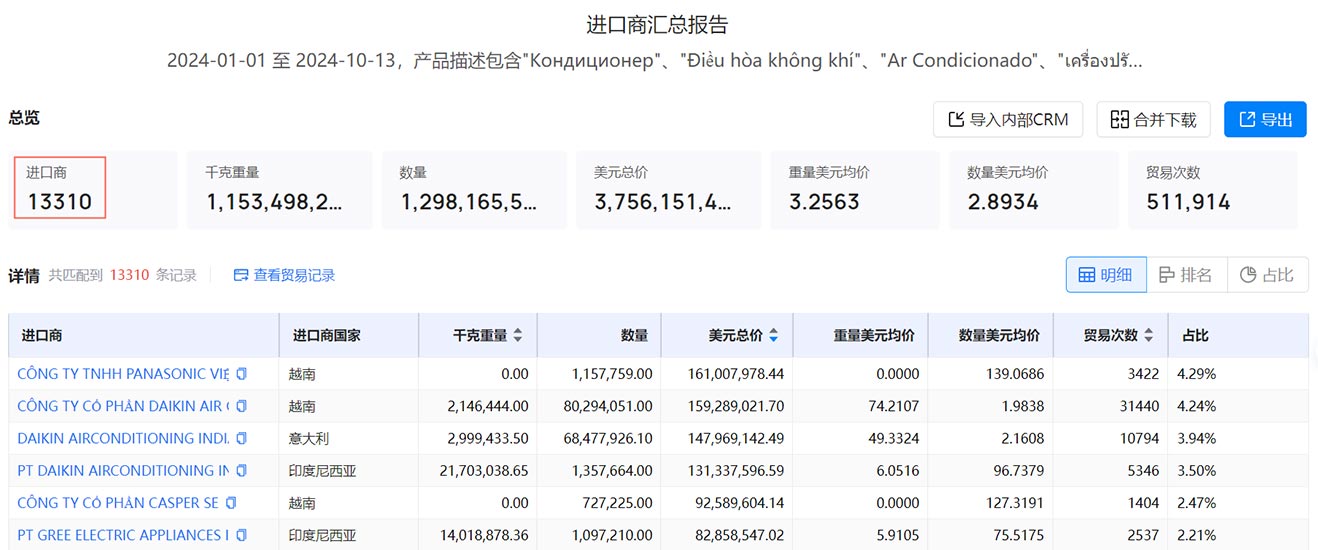Viewport: 1318px width, 550px height.
Task: Sort by 千克重量 column arrows
Action: 518,336
